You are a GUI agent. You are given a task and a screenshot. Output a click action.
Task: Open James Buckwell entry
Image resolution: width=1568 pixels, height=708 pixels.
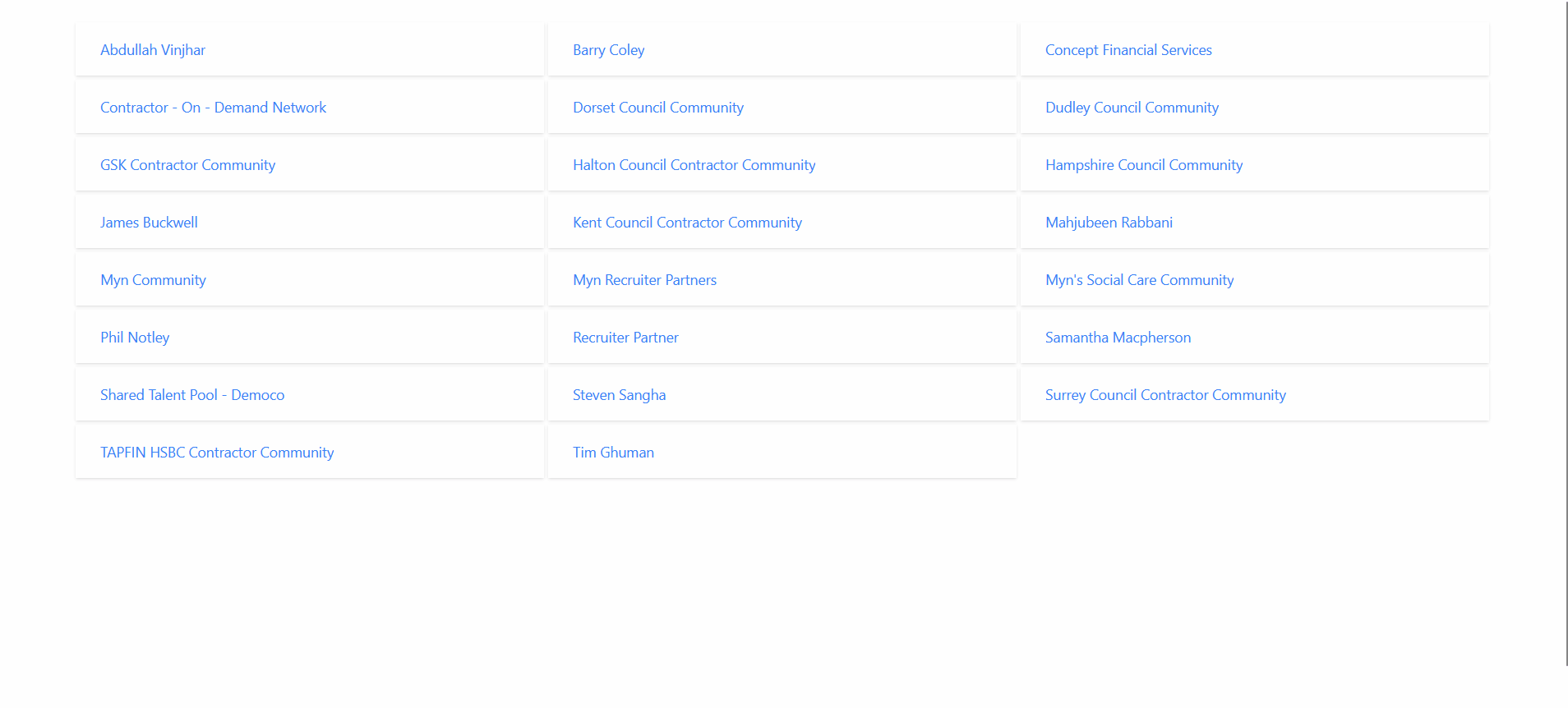tap(149, 223)
